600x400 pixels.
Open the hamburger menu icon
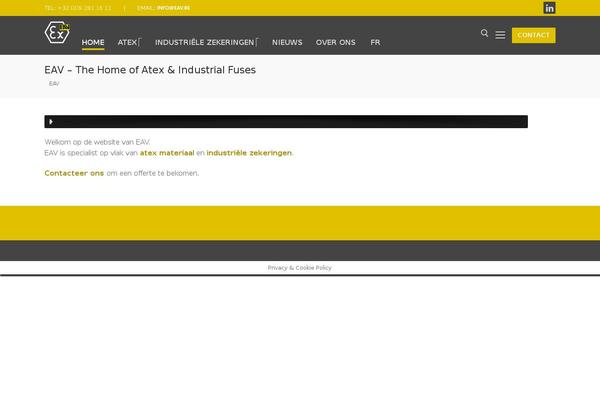pyautogui.click(x=500, y=35)
